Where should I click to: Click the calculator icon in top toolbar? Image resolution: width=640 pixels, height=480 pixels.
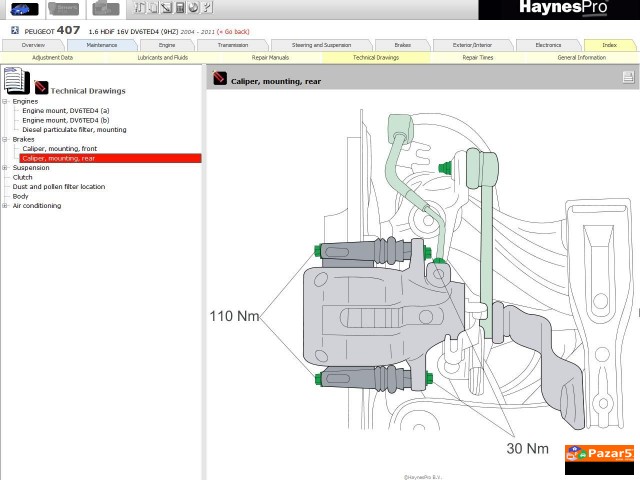click(x=180, y=8)
